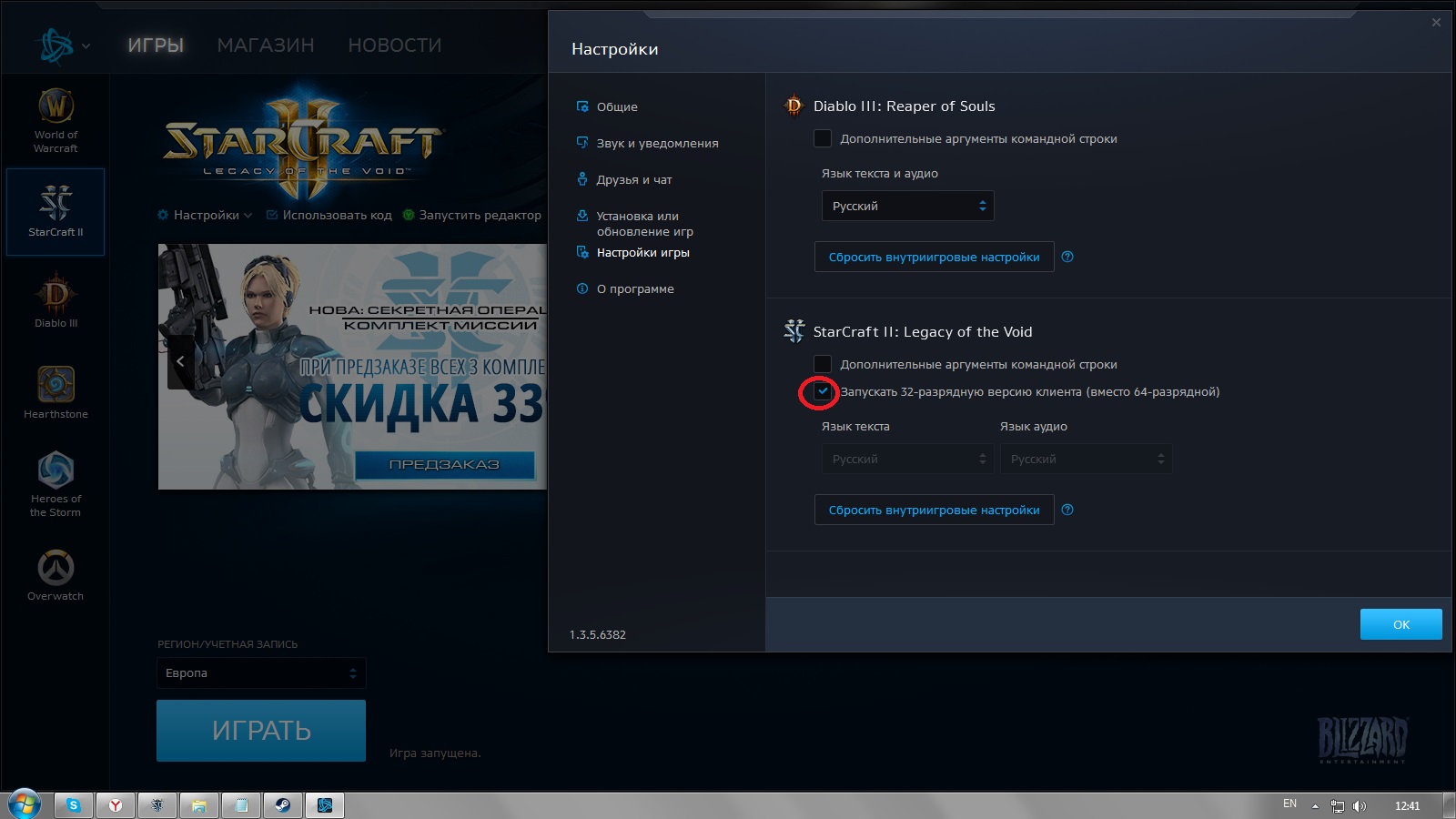Click the version text 1.3.5.6382

coord(598,634)
